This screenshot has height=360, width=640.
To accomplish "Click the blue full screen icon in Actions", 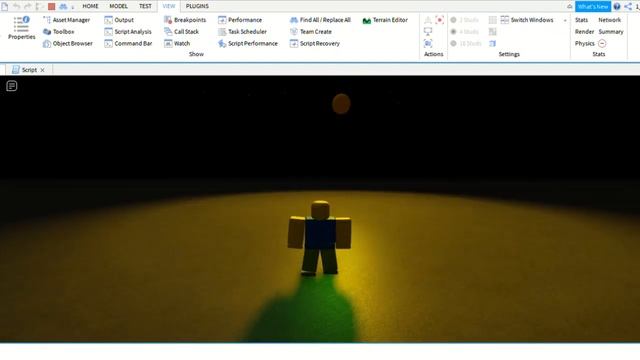I will pos(428,43).
